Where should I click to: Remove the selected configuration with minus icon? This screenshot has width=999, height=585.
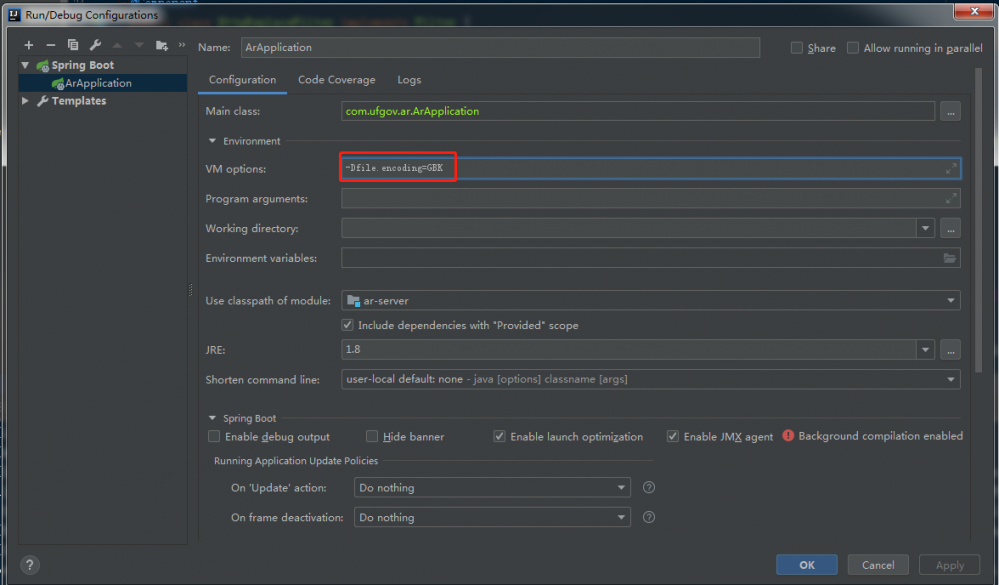coord(51,45)
